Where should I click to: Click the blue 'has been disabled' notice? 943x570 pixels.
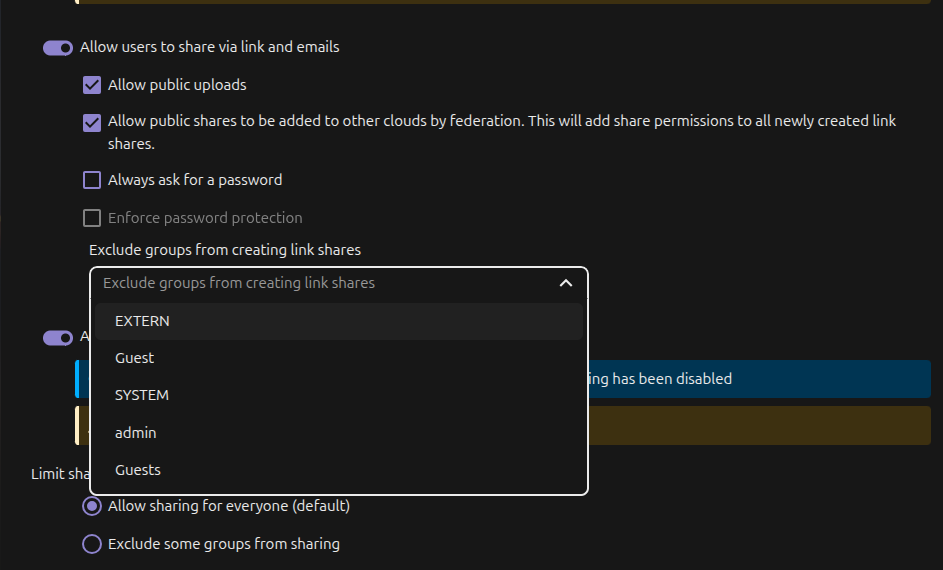click(x=760, y=379)
